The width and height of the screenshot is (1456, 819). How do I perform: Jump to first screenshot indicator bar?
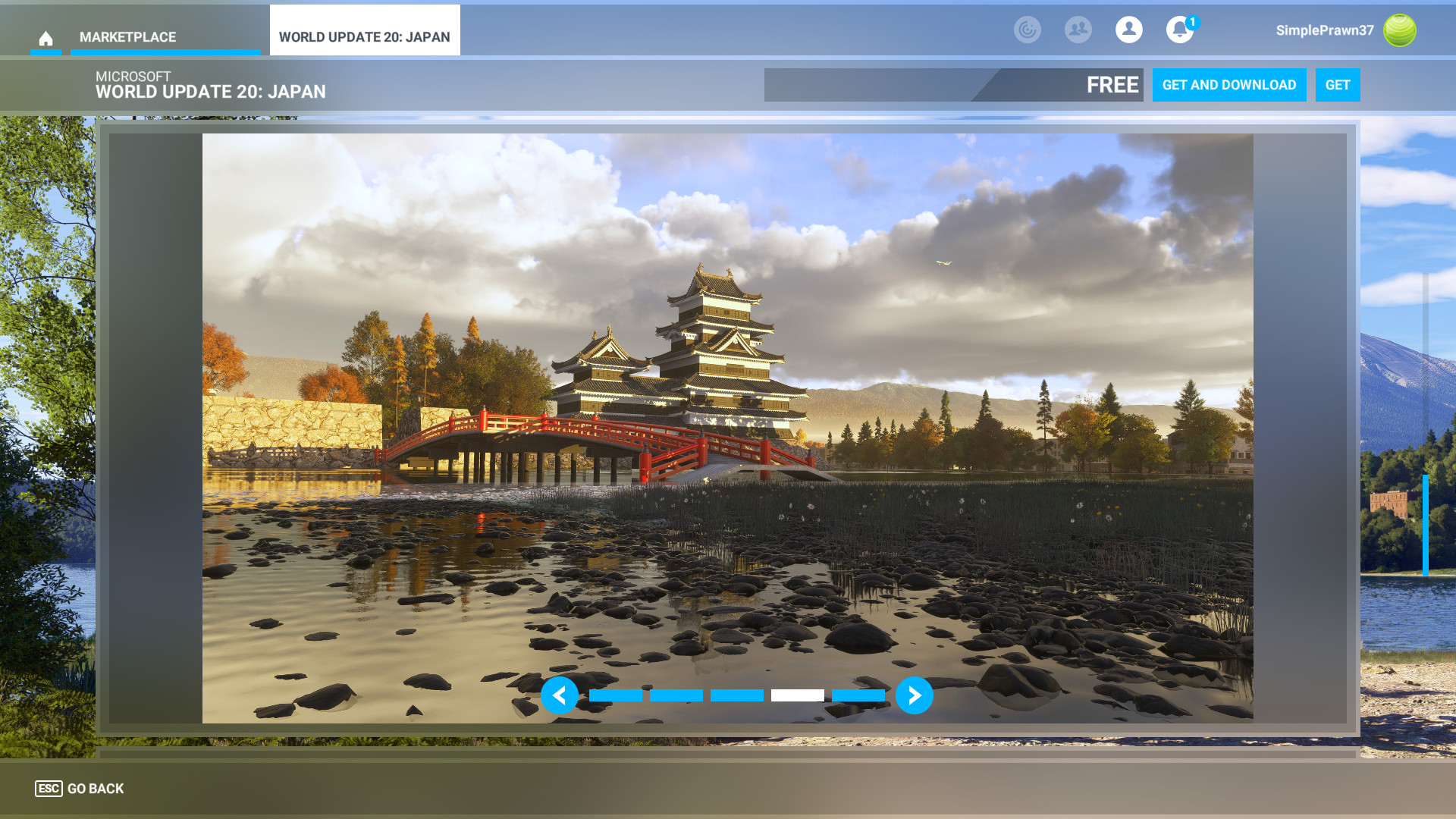(615, 695)
